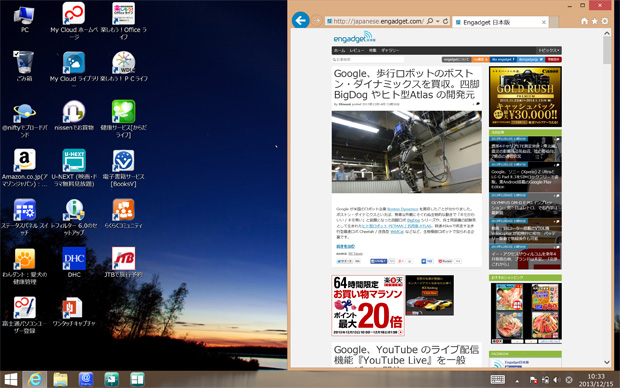Screen dimensions: 620x388
Task: Expand the dropdown at nav bar's right end
Action: (x=549, y=51)
